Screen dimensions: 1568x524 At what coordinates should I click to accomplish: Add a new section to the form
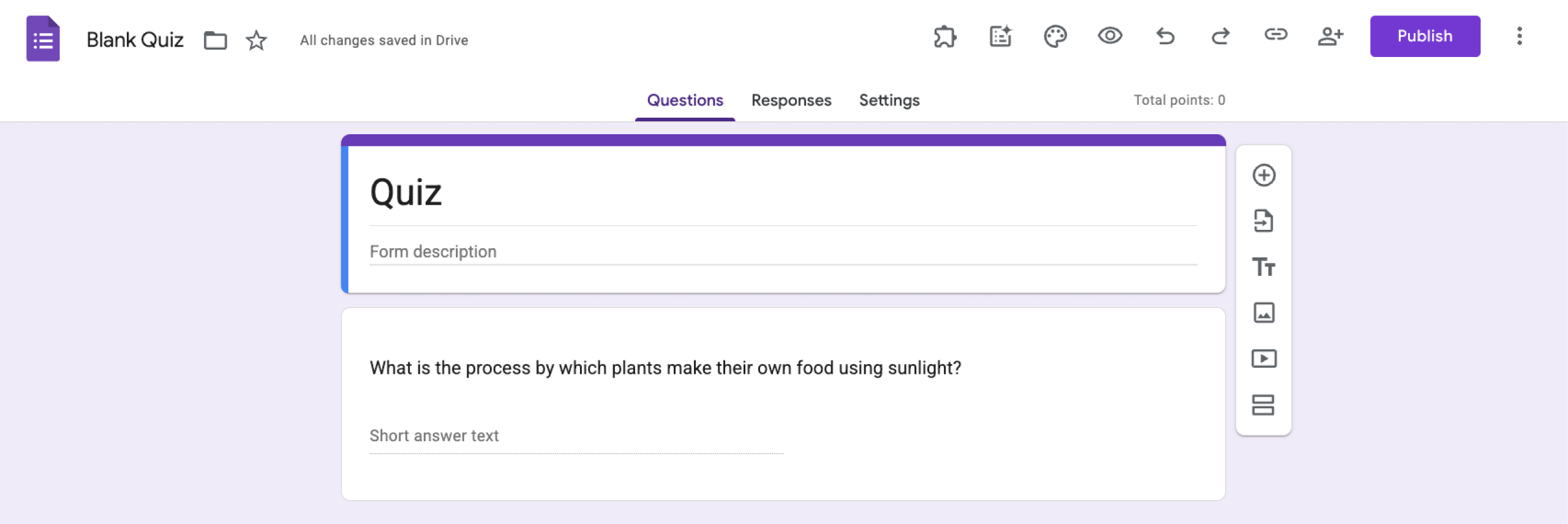[1264, 405]
